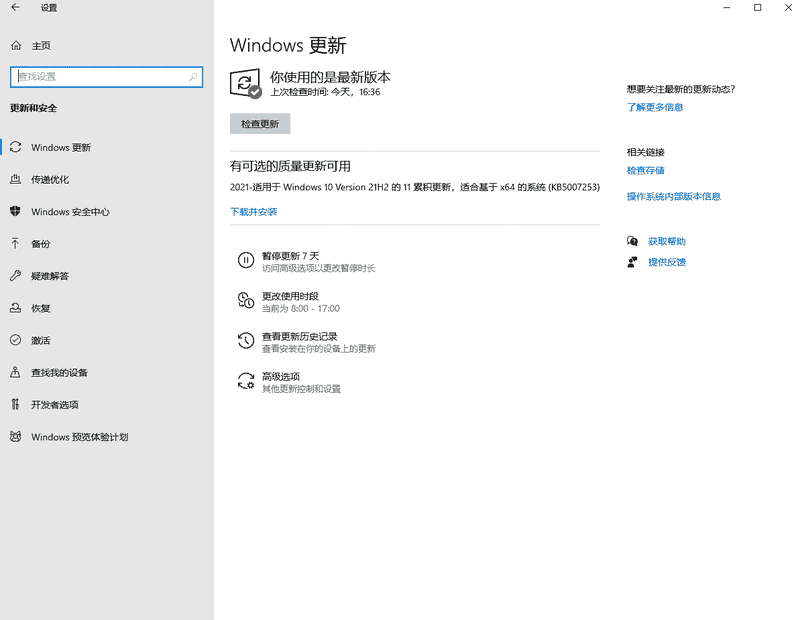Click the 更新和安全 section header
The width and height of the screenshot is (800, 620).
click(x=34, y=108)
